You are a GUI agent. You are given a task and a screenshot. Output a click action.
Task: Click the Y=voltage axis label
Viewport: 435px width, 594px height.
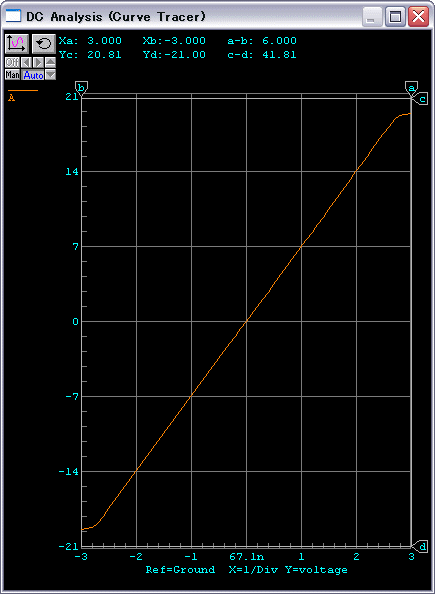pos(316,570)
